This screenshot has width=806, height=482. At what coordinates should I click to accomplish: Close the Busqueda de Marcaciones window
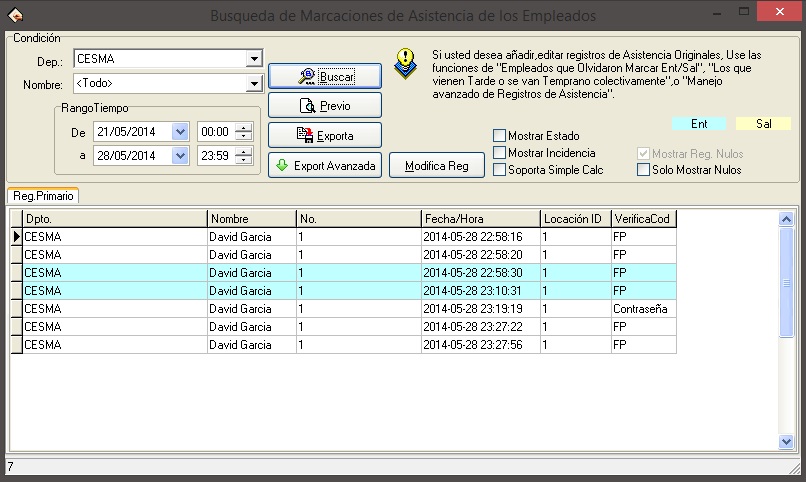click(x=780, y=12)
